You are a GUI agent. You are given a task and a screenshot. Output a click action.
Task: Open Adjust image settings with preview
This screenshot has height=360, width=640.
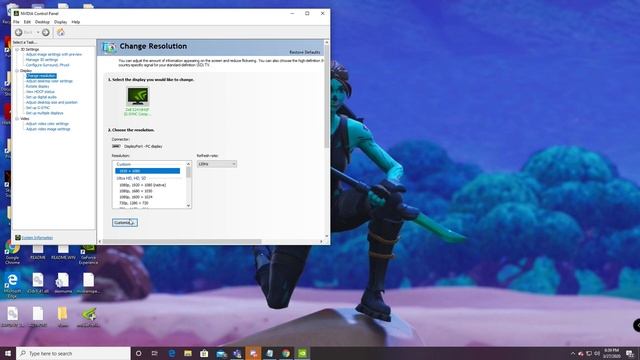(x=54, y=54)
